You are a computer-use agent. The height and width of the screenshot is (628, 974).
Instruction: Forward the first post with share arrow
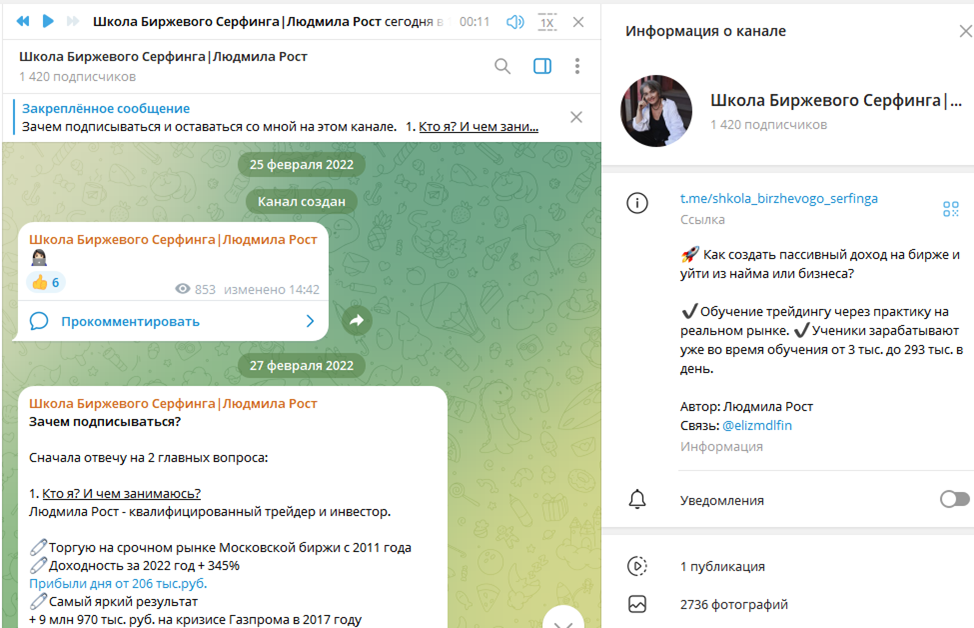click(357, 321)
